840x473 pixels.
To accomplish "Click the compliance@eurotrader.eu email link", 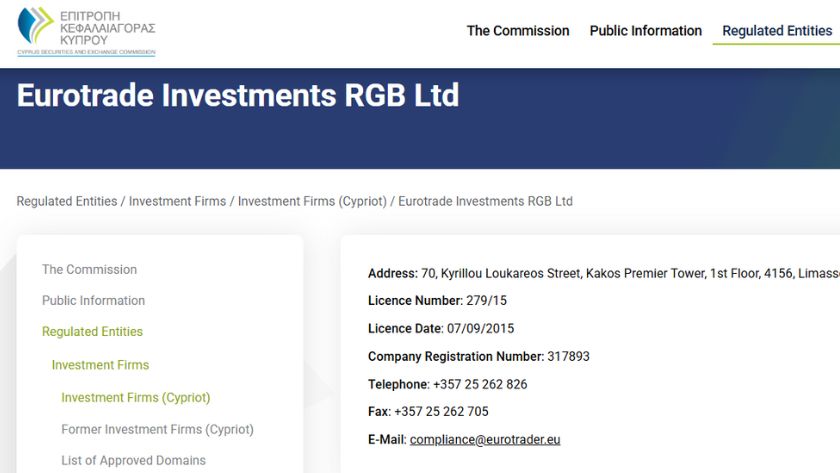I will 485,440.
